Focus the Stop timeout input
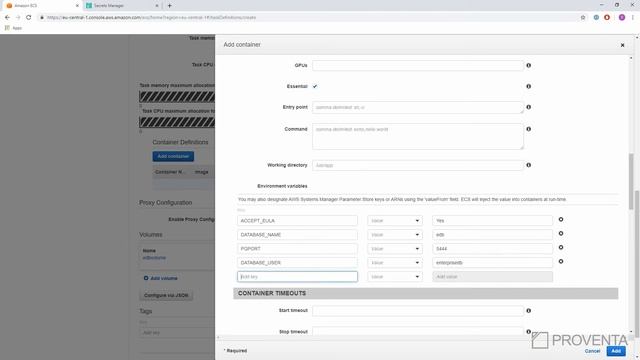 coord(418,331)
